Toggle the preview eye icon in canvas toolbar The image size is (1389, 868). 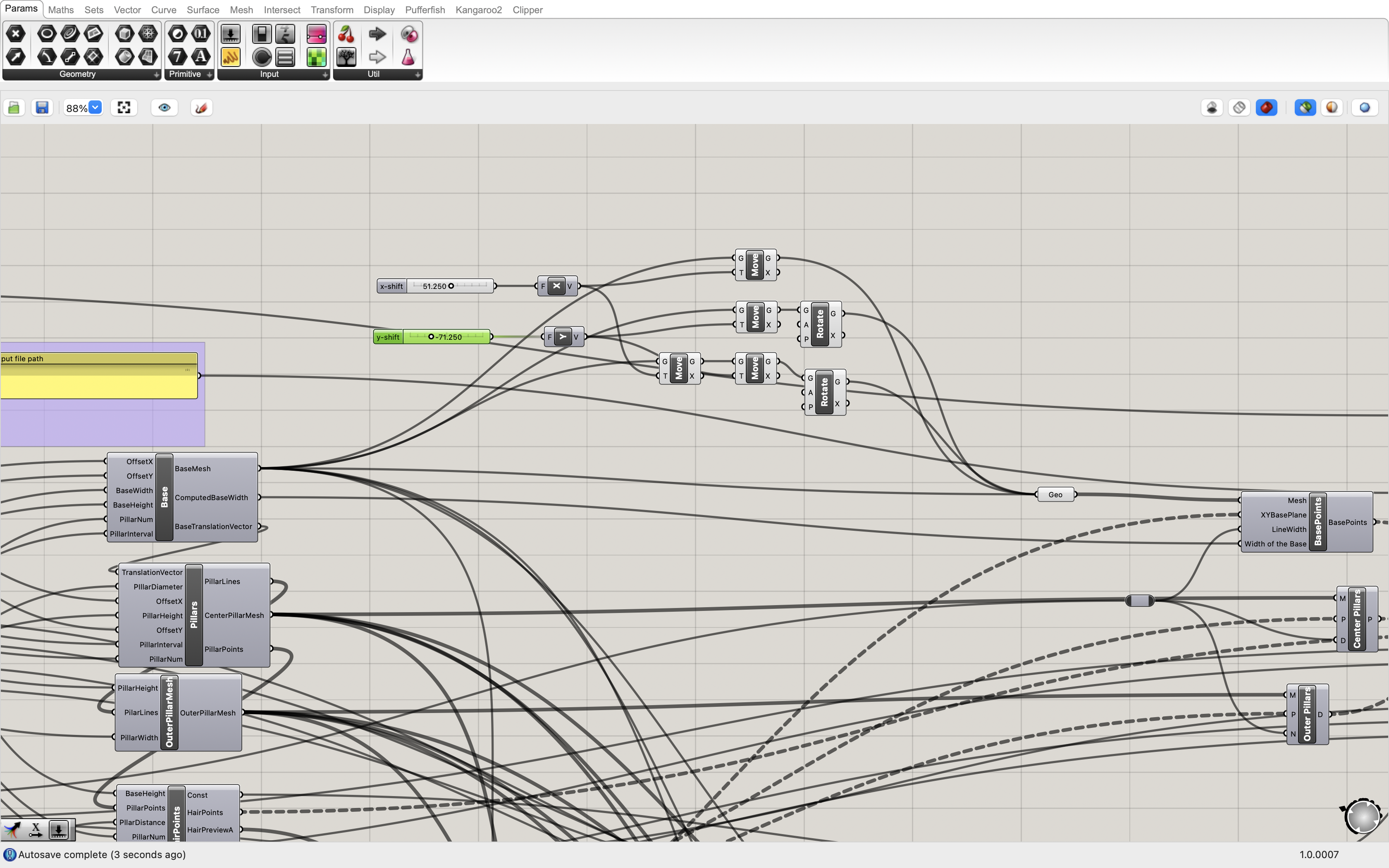coord(165,107)
